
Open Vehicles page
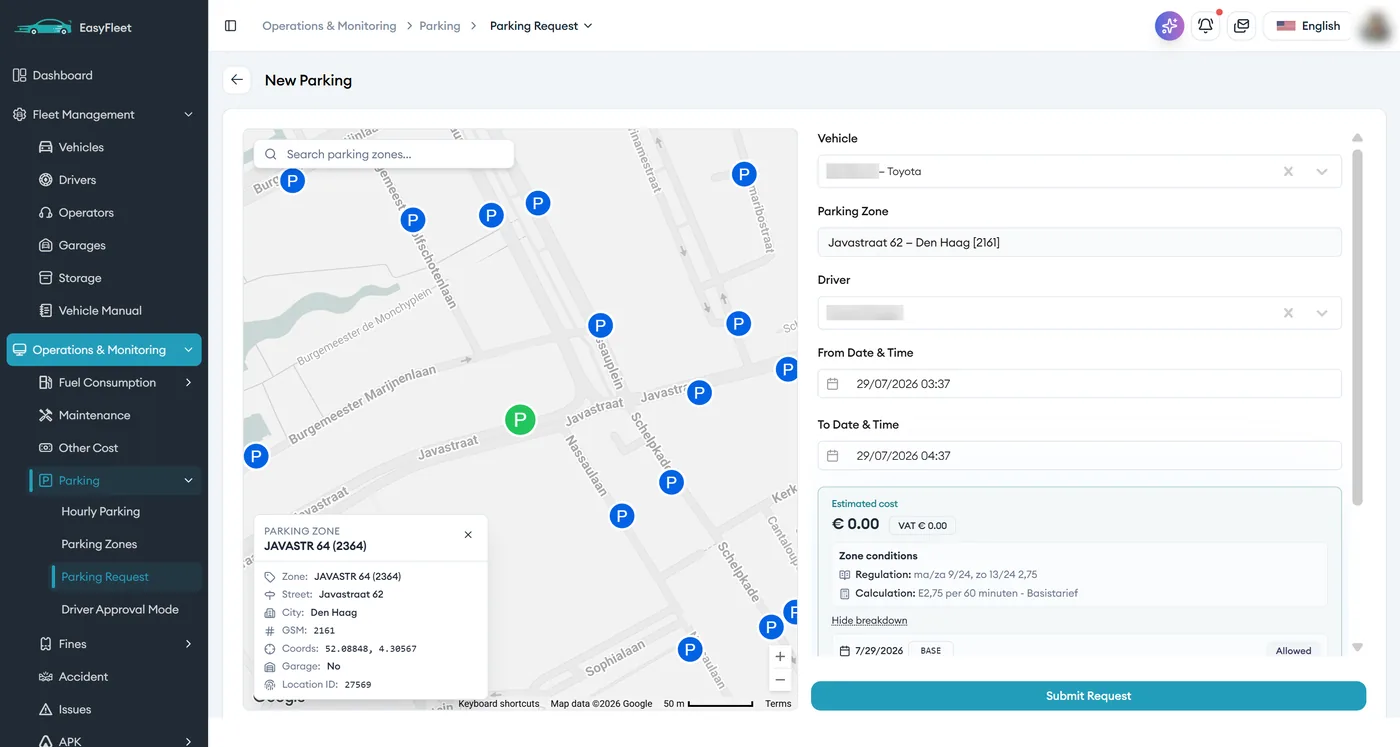[81, 147]
